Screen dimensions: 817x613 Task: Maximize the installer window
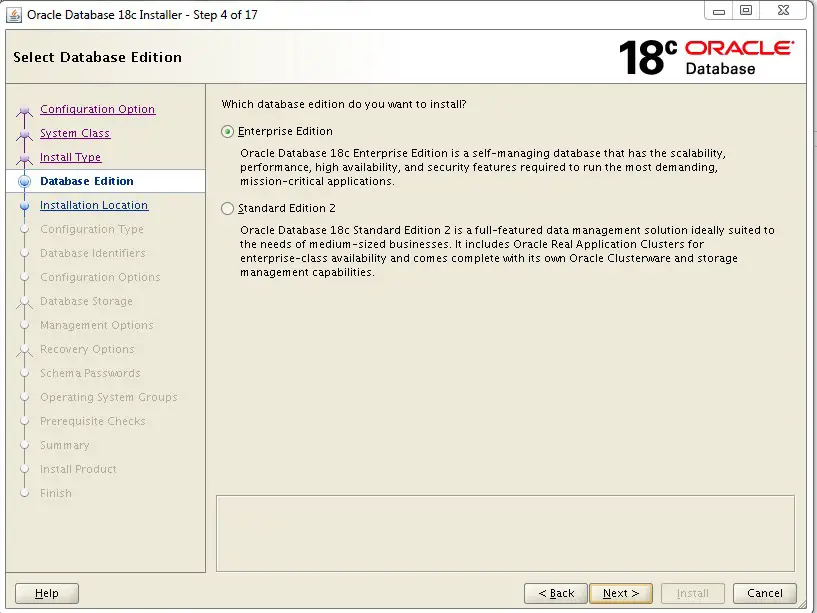(746, 10)
